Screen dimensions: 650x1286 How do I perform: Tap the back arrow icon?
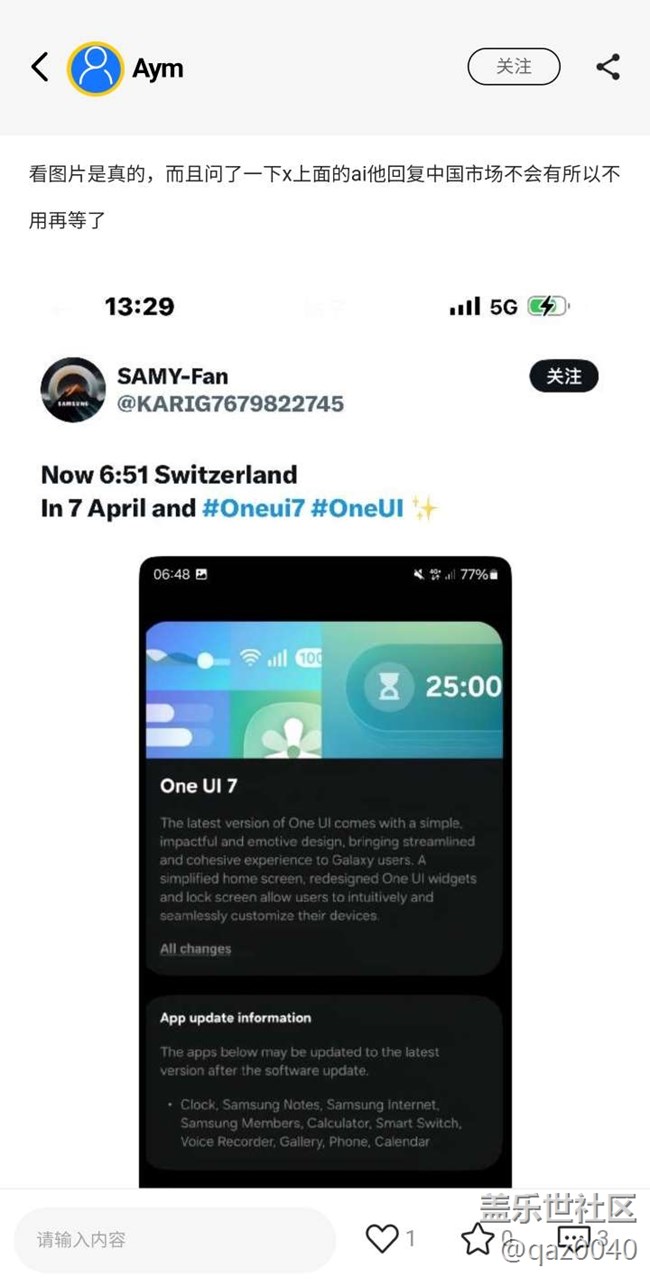click(x=39, y=67)
